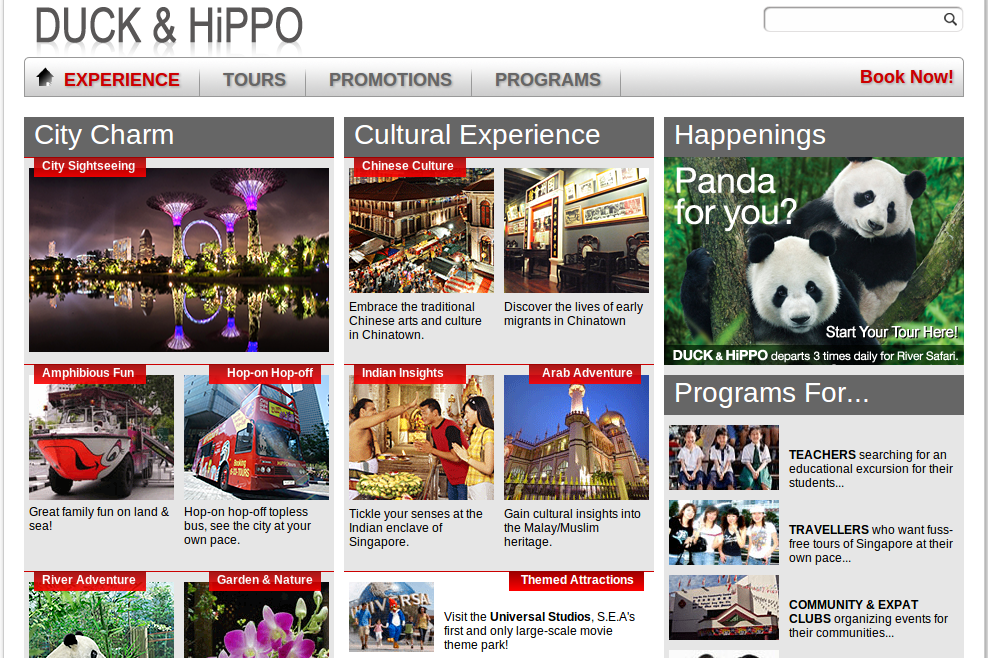Select the River Adventure tag
Screen dimensions: 988x658
click(89, 580)
